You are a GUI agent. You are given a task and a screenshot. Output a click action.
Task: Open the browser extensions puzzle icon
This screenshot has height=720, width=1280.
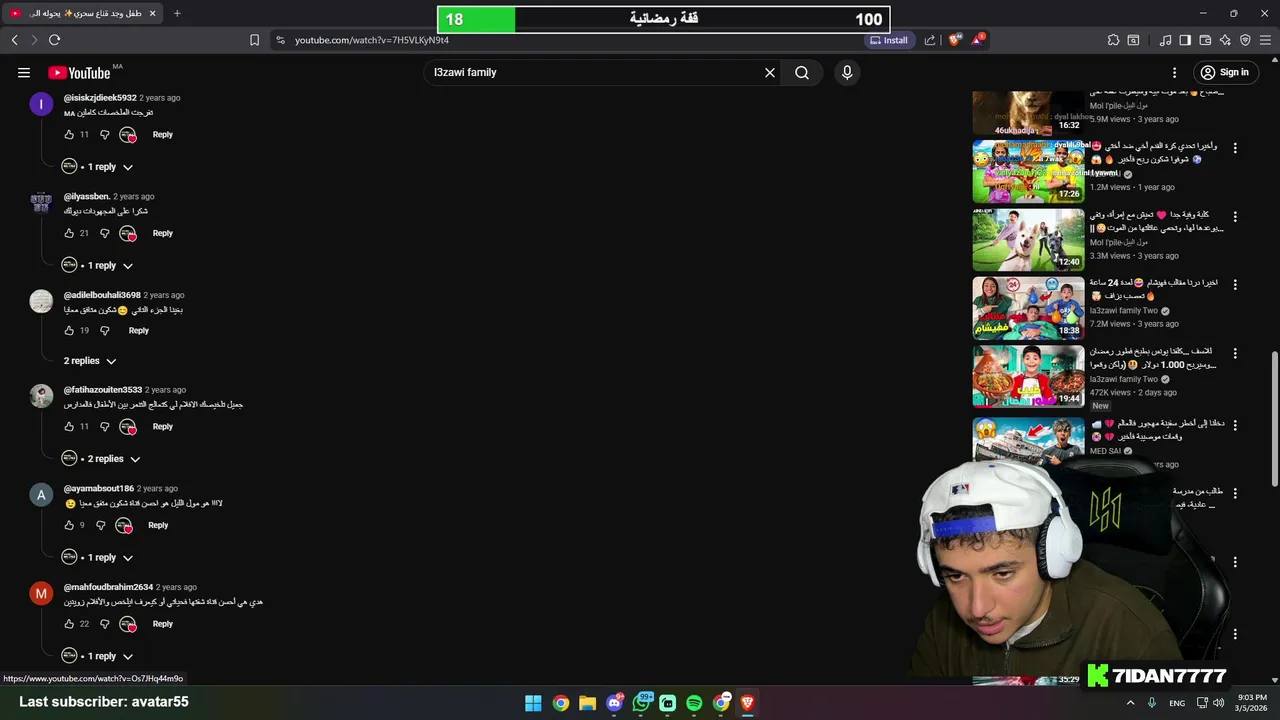click(1113, 40)
